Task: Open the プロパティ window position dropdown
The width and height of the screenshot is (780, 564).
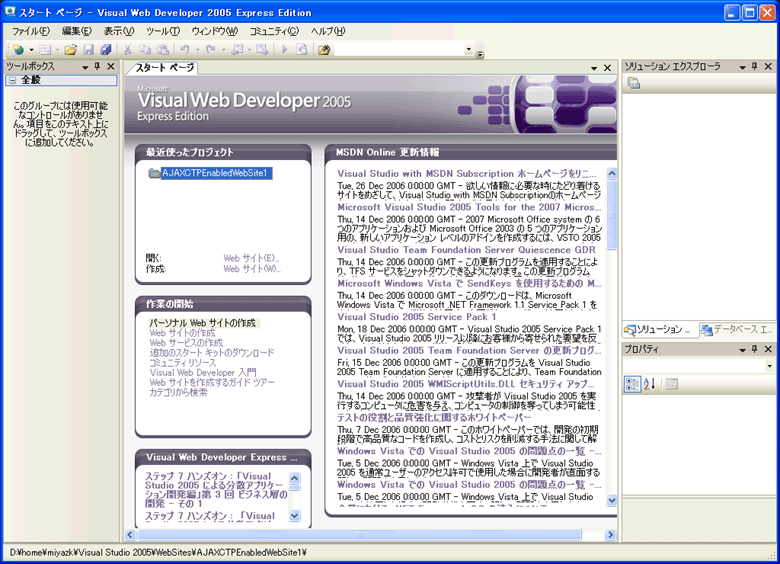Action: [x=742, y=350]
